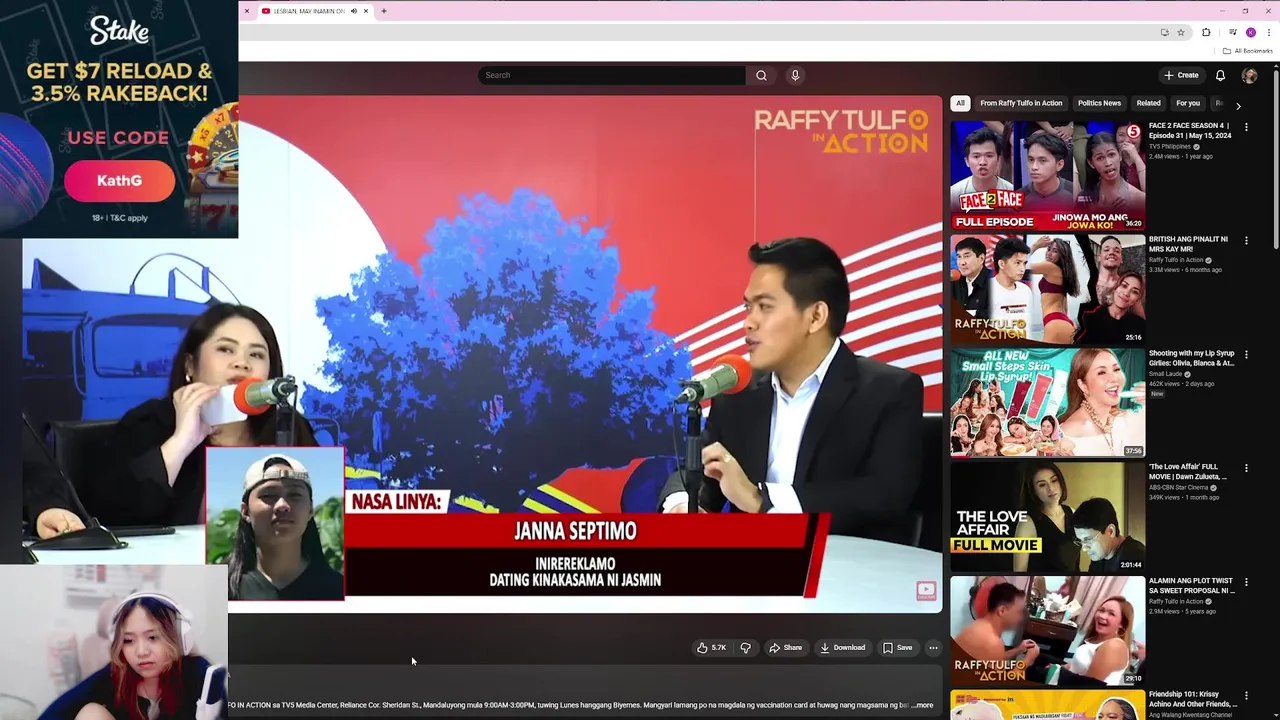Click the Stake logo in the ad

coord(119,31)
